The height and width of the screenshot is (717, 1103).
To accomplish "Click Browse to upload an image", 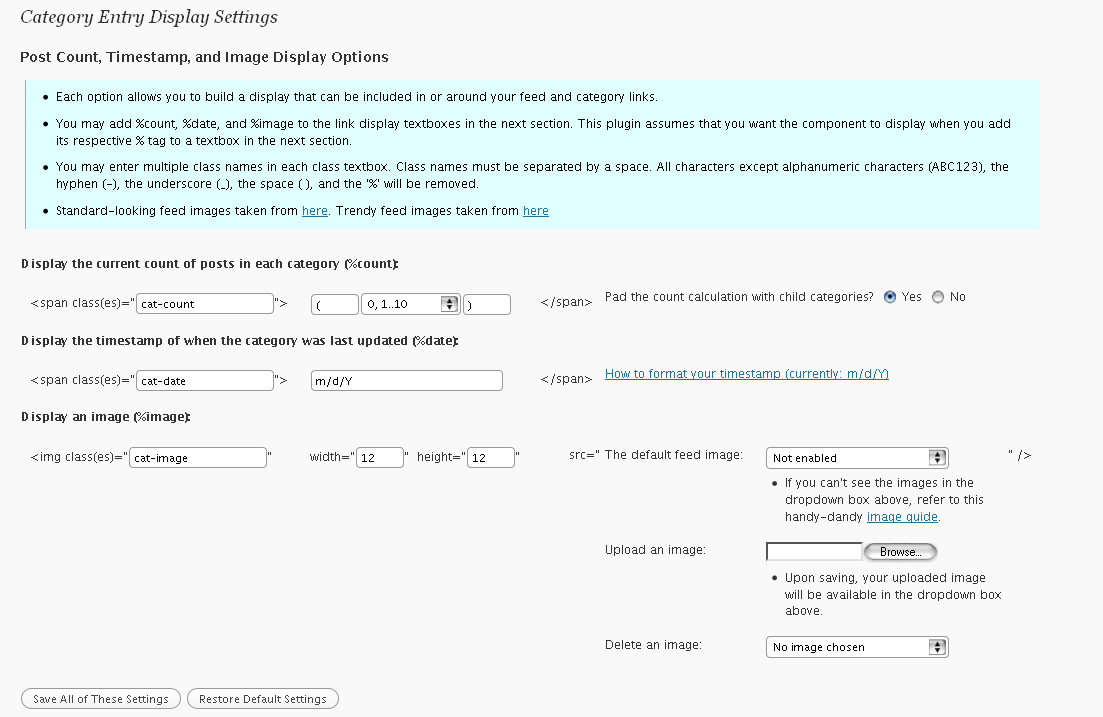I will coord(900,552).
